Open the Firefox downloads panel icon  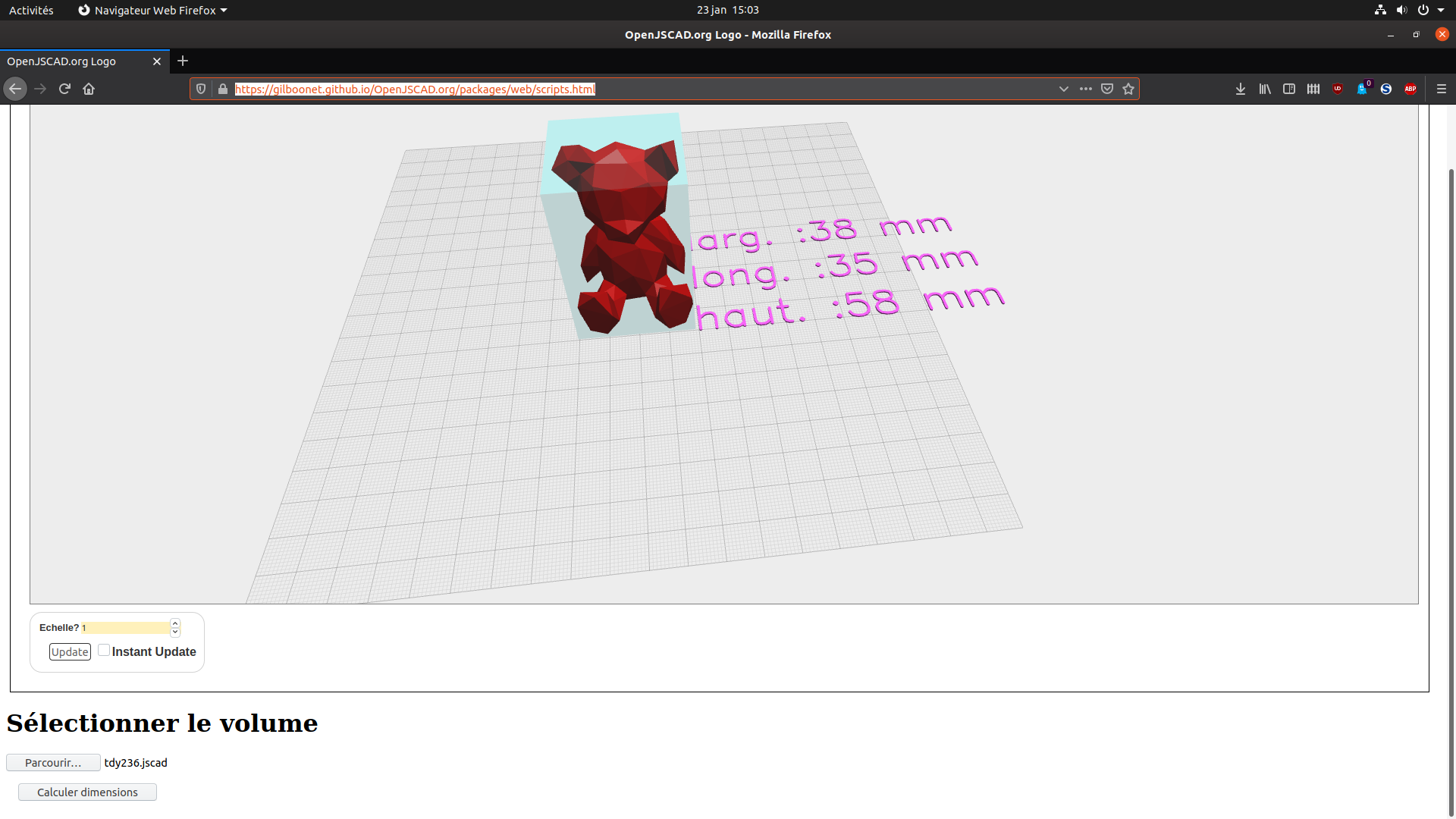[x=1241, y=89]
